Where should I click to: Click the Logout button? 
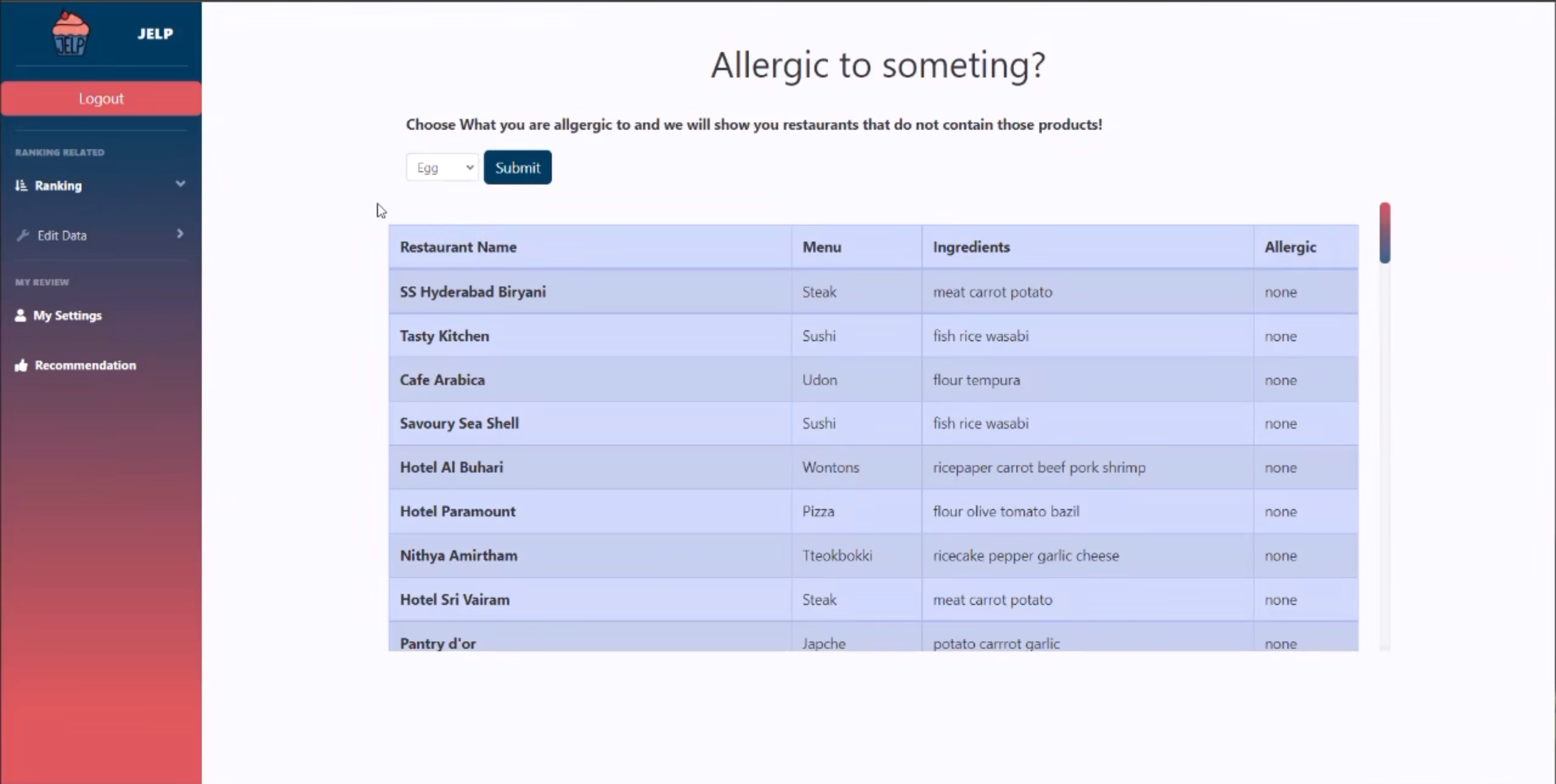tap(101, 98)
